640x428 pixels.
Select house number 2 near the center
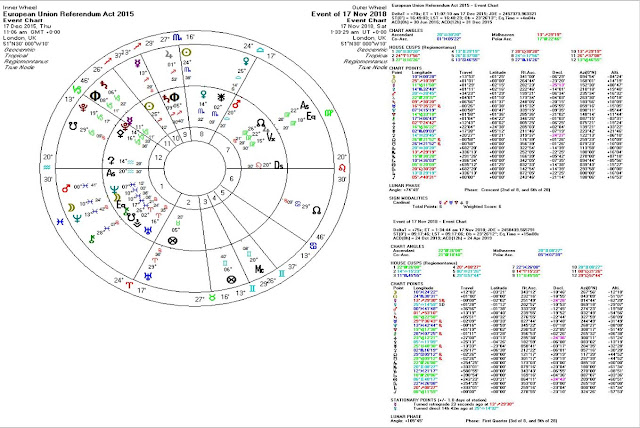(189, 202)
